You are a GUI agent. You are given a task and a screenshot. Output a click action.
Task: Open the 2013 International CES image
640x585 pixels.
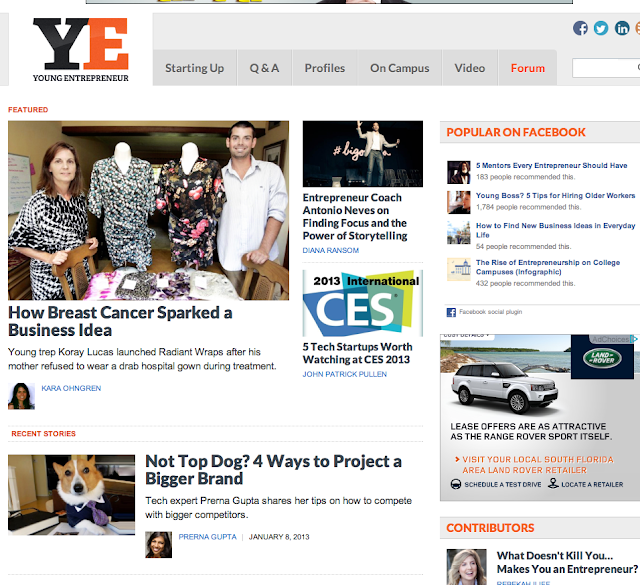[x=363, y=303]
